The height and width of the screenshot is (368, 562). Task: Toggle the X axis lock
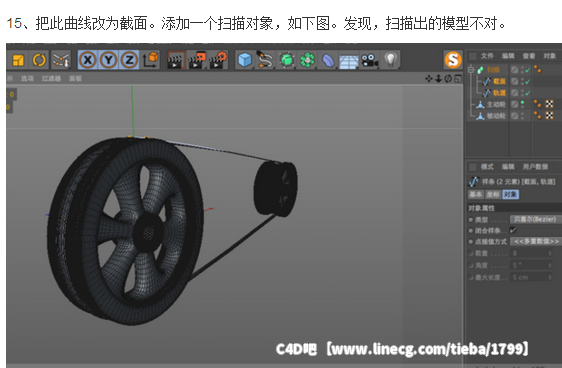point(88,60)
